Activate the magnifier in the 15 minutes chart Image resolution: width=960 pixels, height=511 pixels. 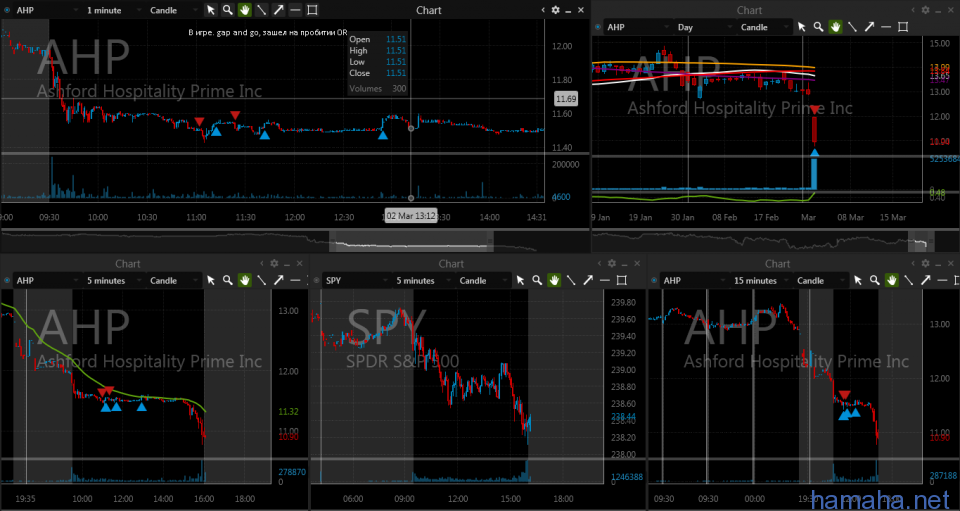[x=874, y=280]
